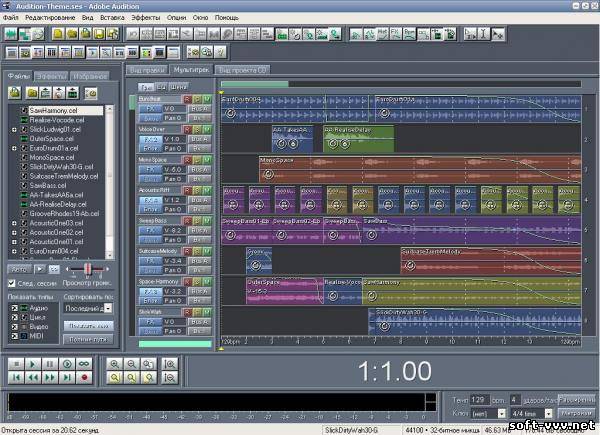Click the yellow new-session icon in toolbar

coord(58,34)
